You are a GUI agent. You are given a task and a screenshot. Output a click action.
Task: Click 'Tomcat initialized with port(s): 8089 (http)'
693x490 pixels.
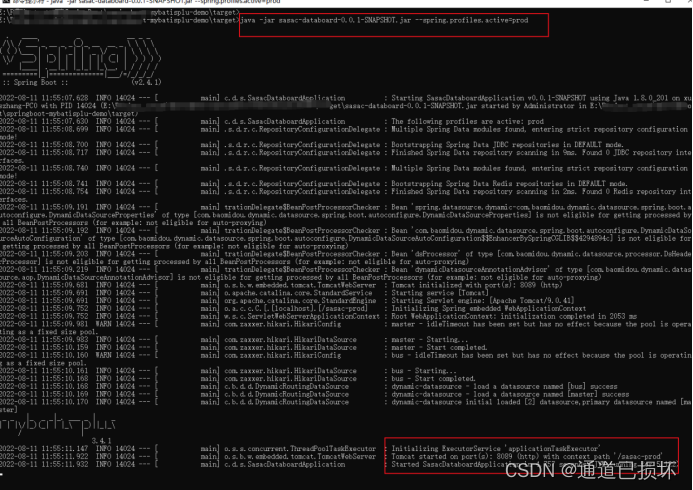476,285
